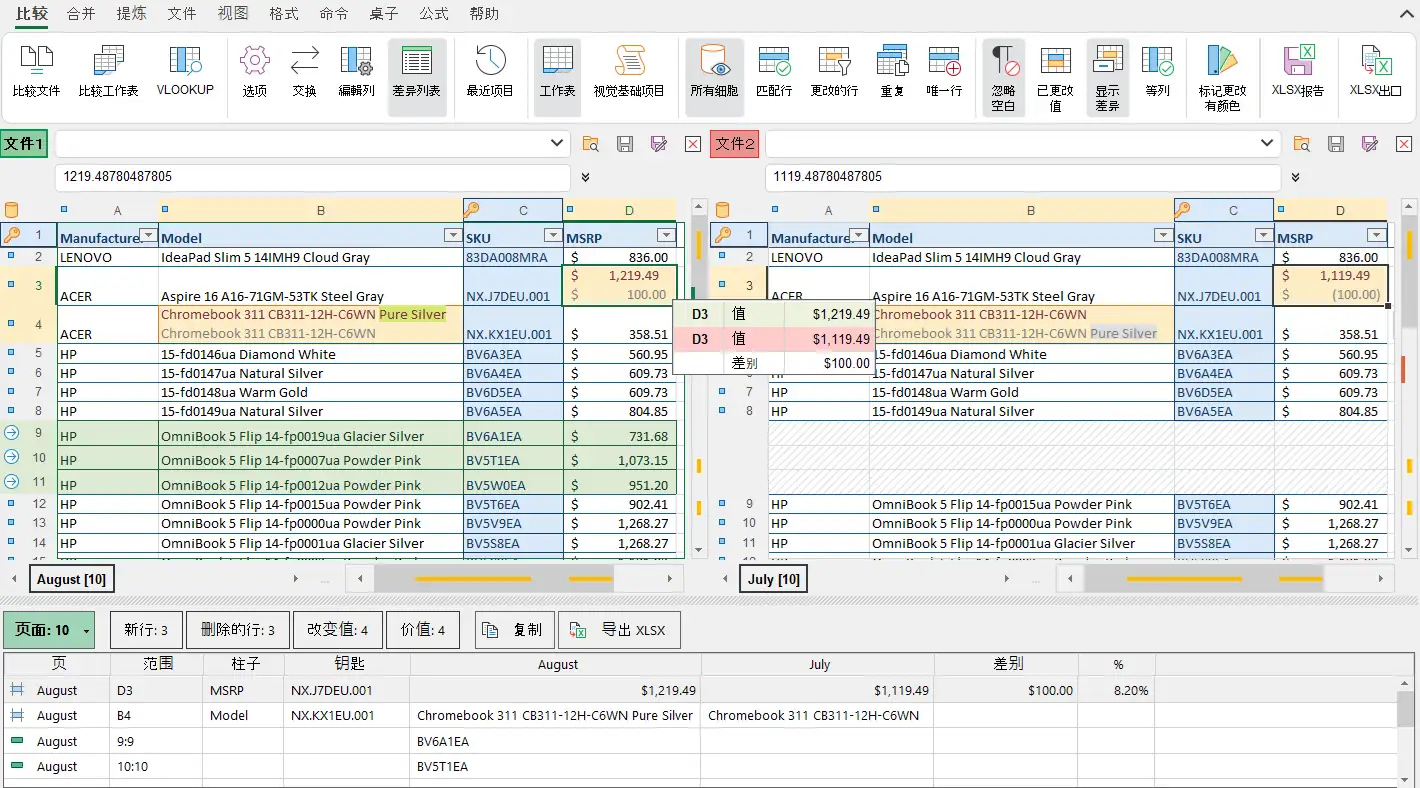Click row 9 arrow marker in left sheet
Image resolution: width=1420 pixels, height=788 pixels.
pos(12,433)
